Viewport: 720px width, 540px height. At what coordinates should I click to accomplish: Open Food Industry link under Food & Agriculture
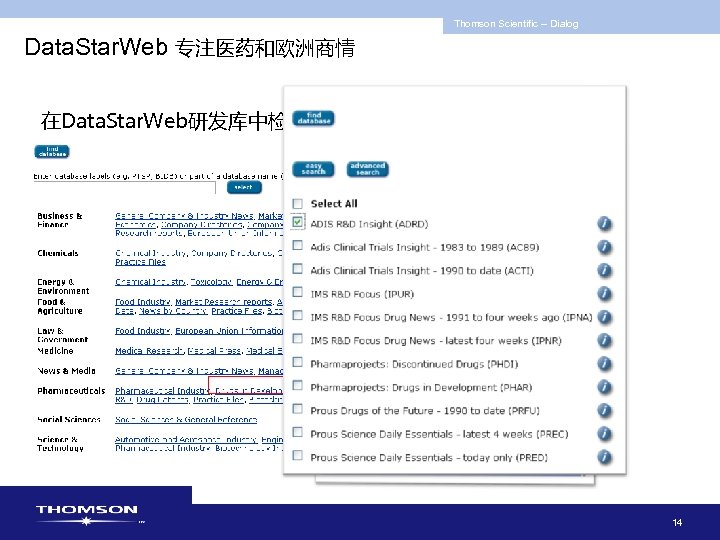pyautogui.click(x=143, y=302)
